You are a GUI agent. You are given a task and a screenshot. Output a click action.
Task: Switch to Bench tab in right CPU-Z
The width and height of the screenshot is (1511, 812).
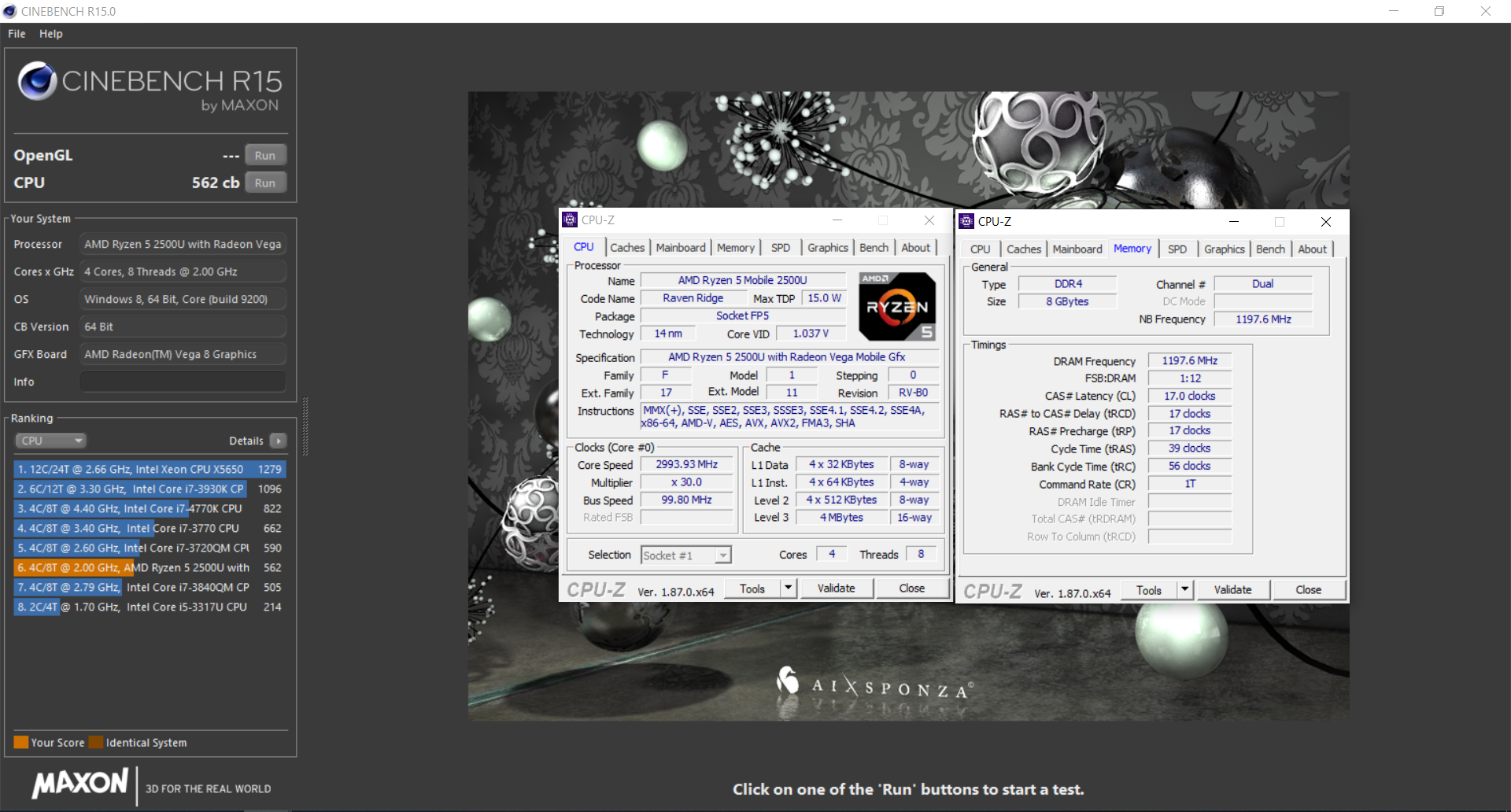coord(1270,249)
